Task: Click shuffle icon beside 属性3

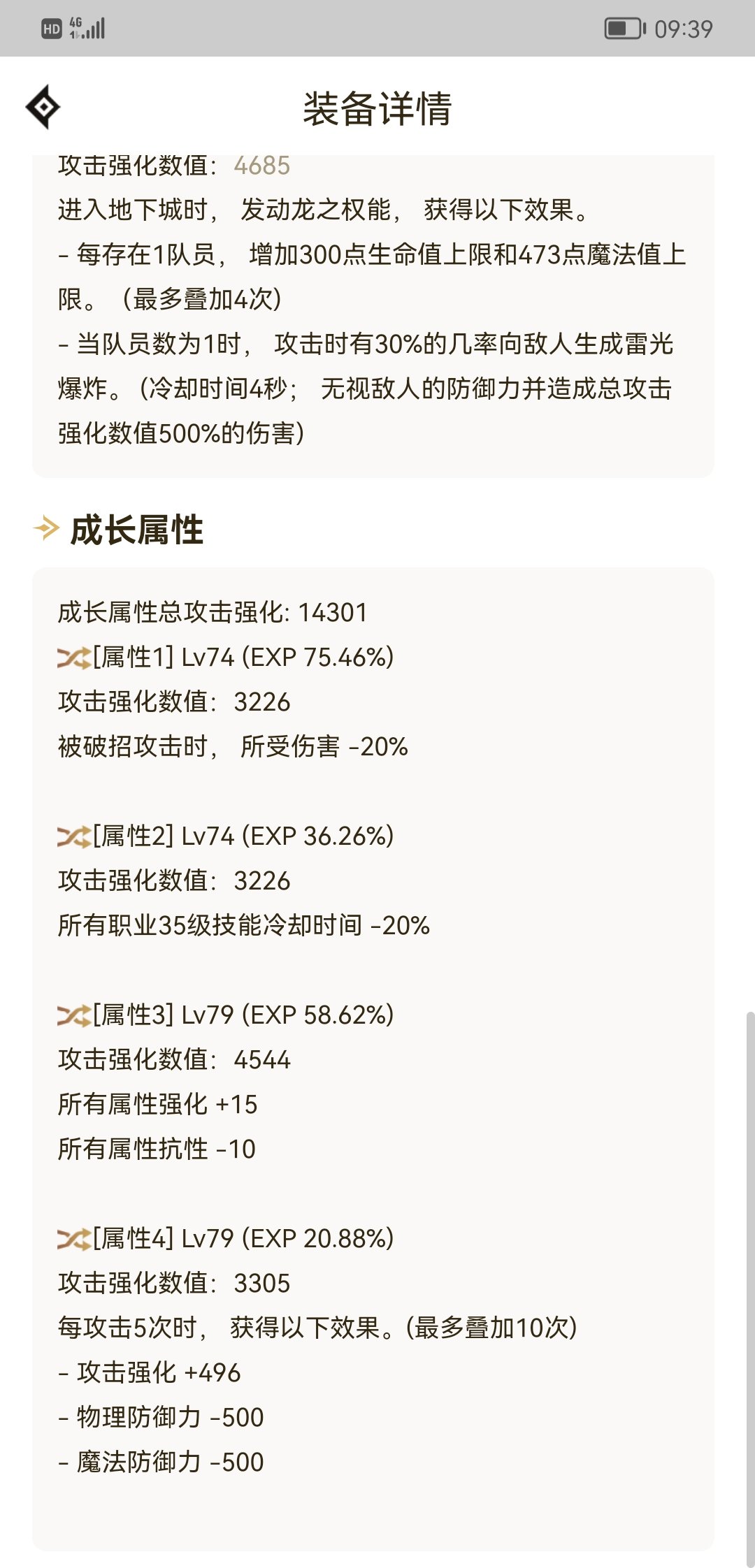Action: [74, 1015]
